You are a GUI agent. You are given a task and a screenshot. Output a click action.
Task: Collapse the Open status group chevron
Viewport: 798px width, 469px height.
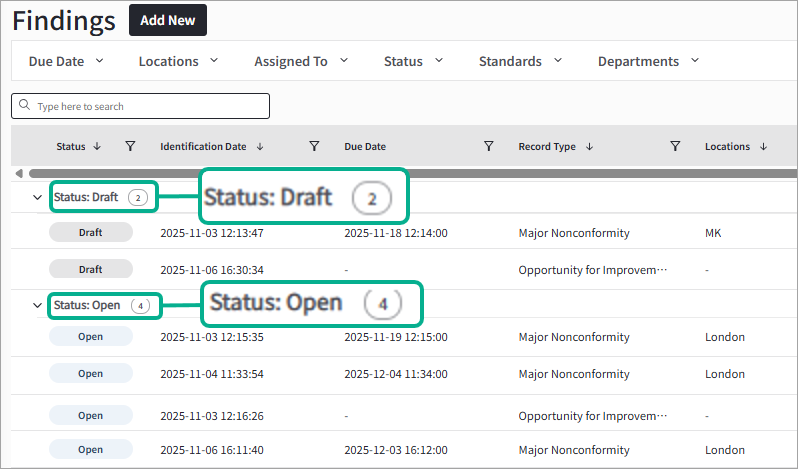point(37,306)
